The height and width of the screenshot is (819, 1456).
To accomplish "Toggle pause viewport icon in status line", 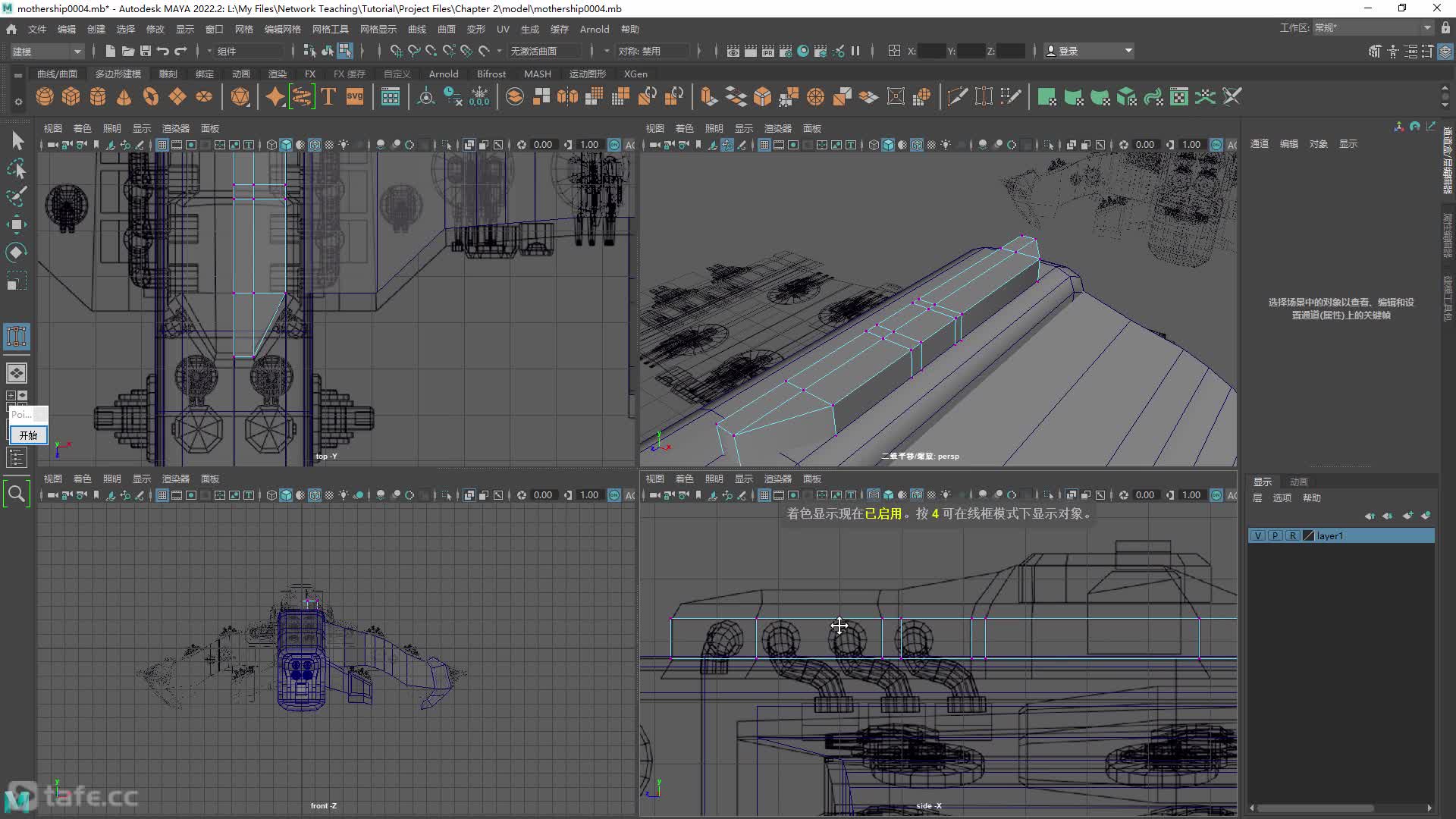I will pos(856,51).
